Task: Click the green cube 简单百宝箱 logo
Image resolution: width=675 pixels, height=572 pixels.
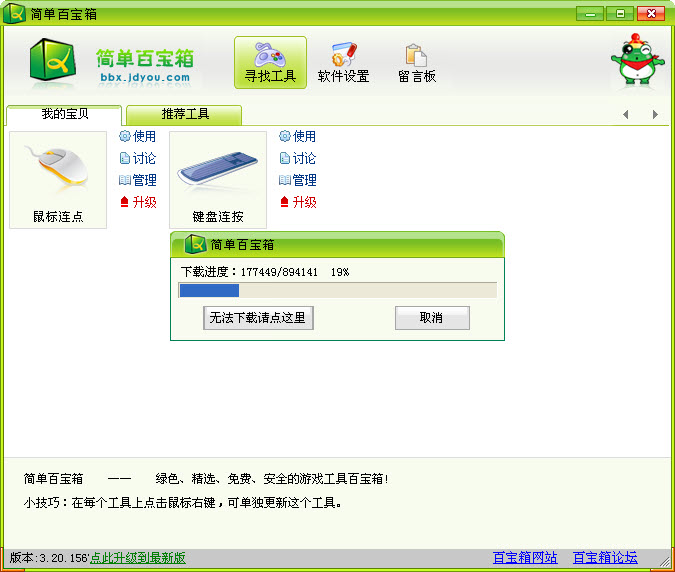Action: [53, 60]
